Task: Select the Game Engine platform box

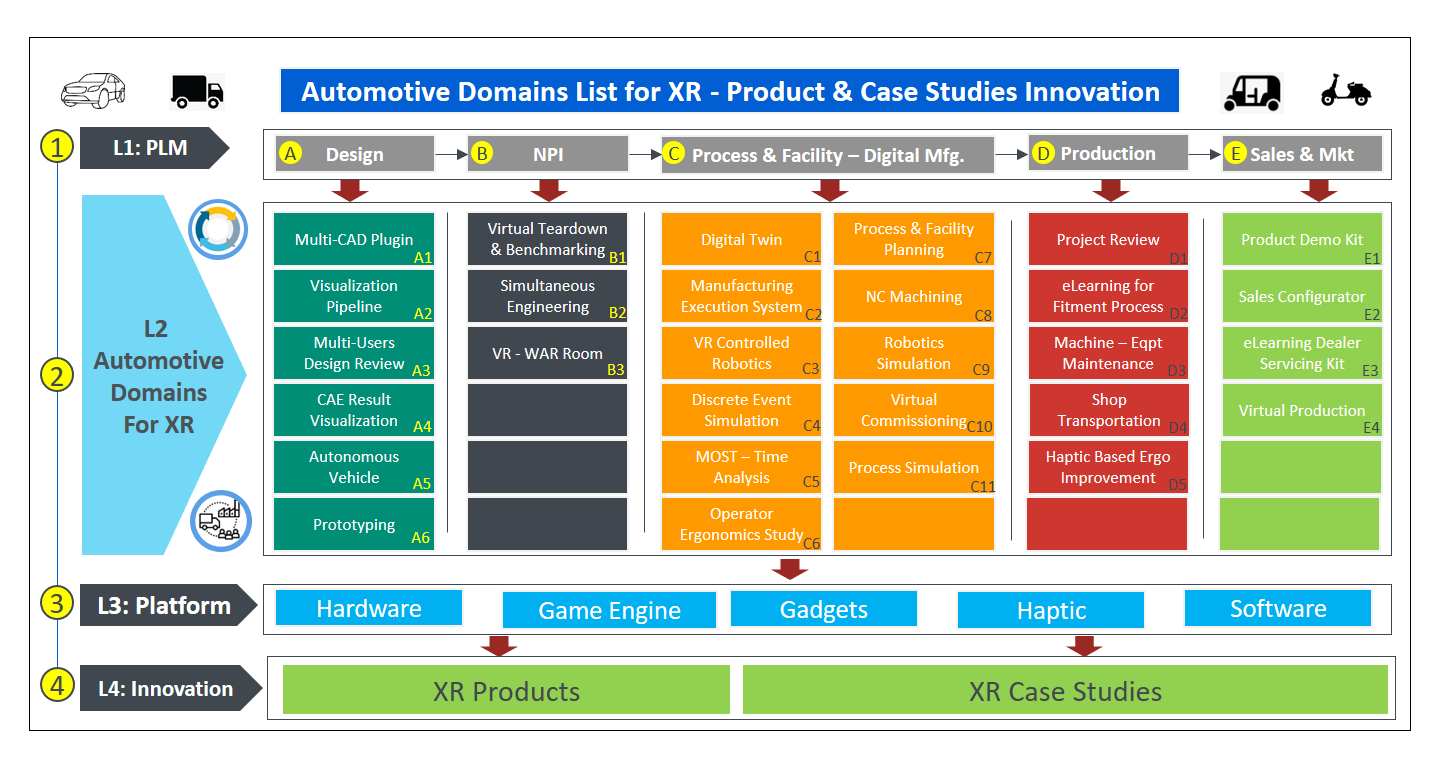Action: pyautogui.click(x=609, y=610)
